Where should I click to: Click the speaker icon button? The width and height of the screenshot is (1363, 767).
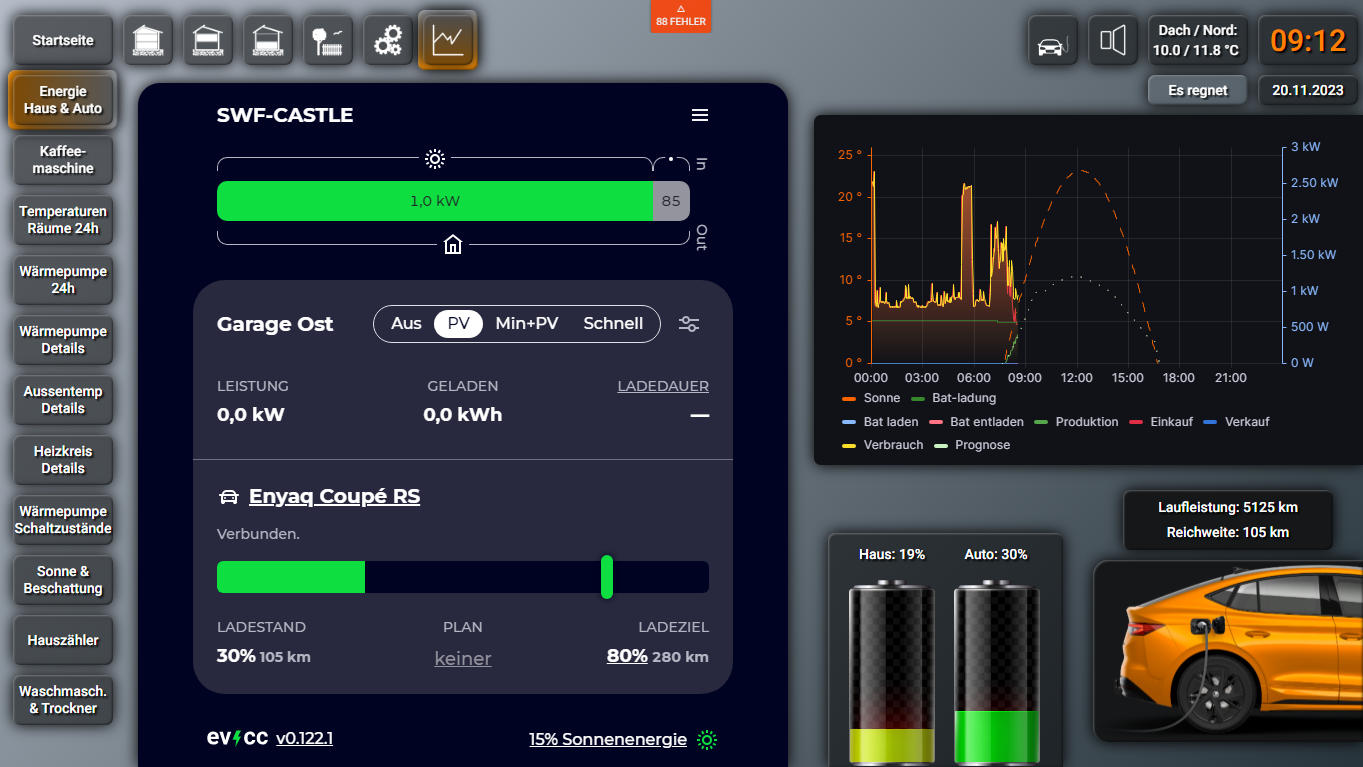[1113, 40]
